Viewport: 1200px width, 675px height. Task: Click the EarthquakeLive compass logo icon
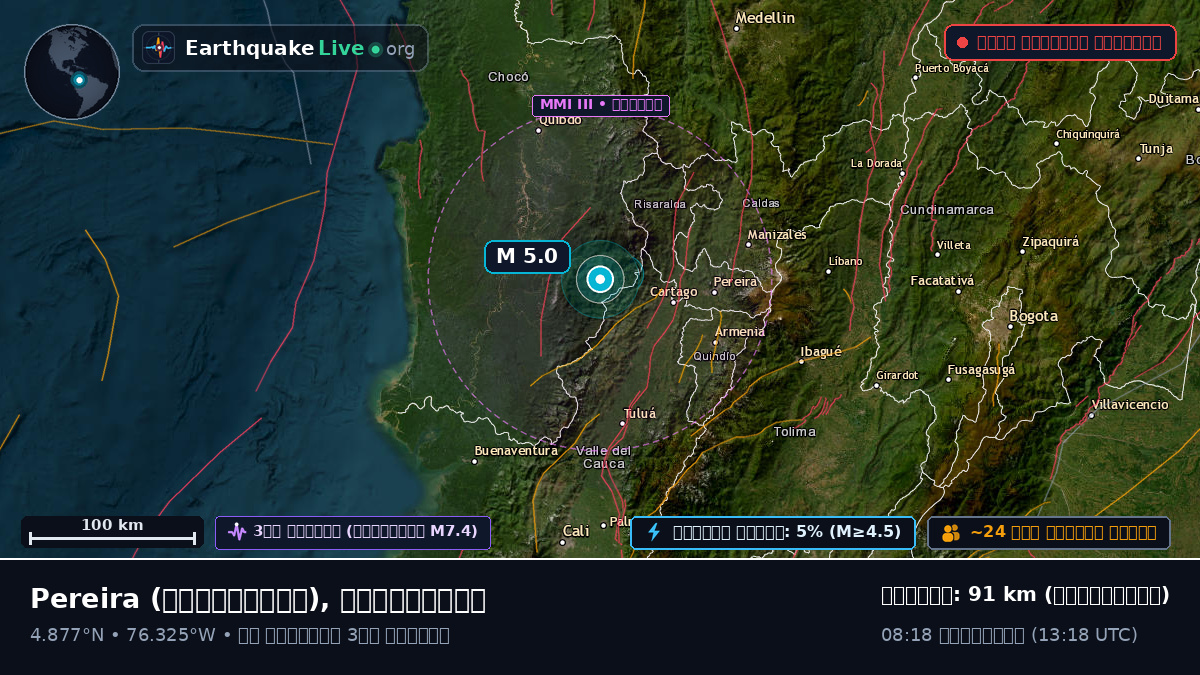point(158,48)
